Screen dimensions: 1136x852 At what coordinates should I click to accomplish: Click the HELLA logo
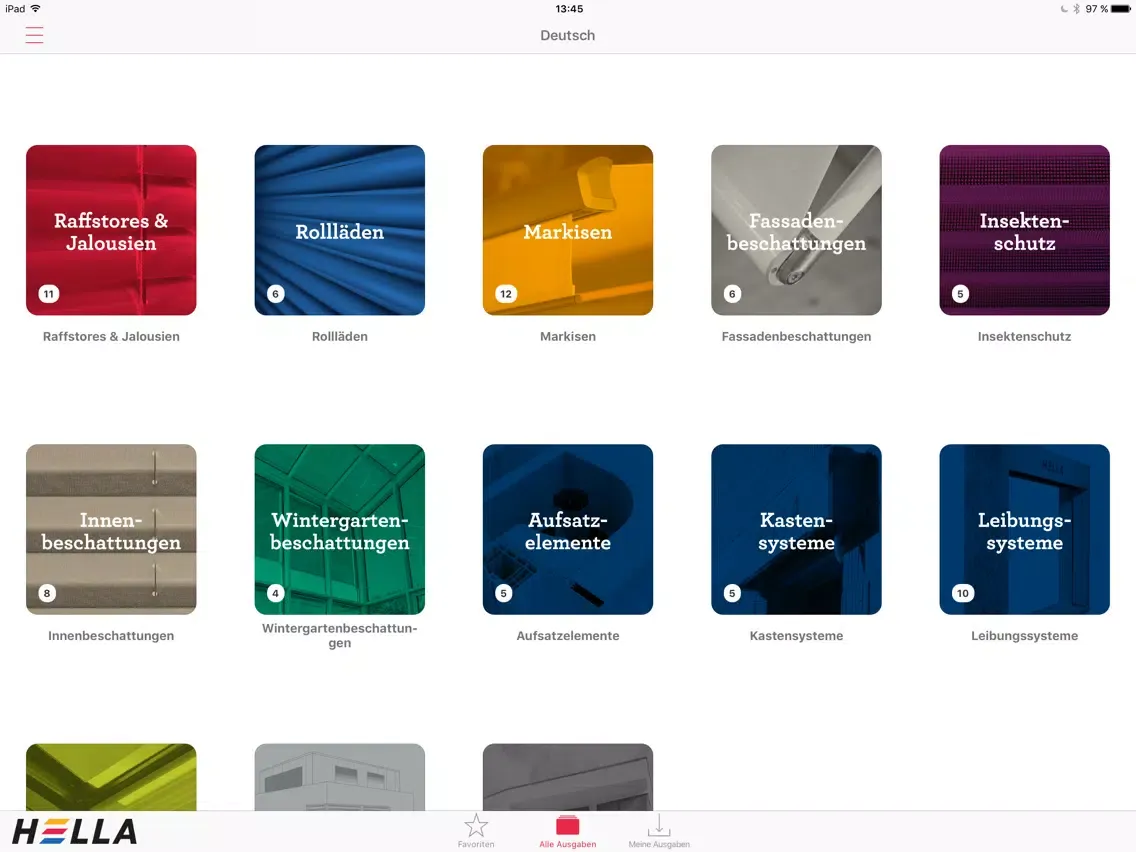click(x=75, y=831)
